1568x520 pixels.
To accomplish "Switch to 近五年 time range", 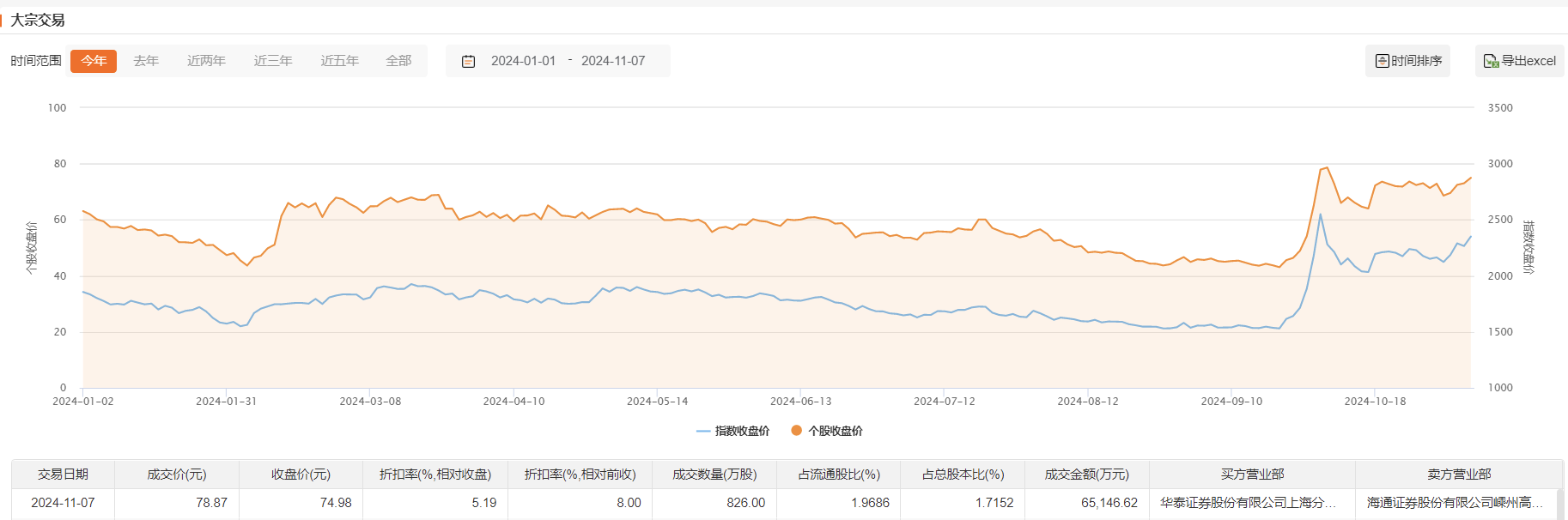I will [x=339, y=61].
